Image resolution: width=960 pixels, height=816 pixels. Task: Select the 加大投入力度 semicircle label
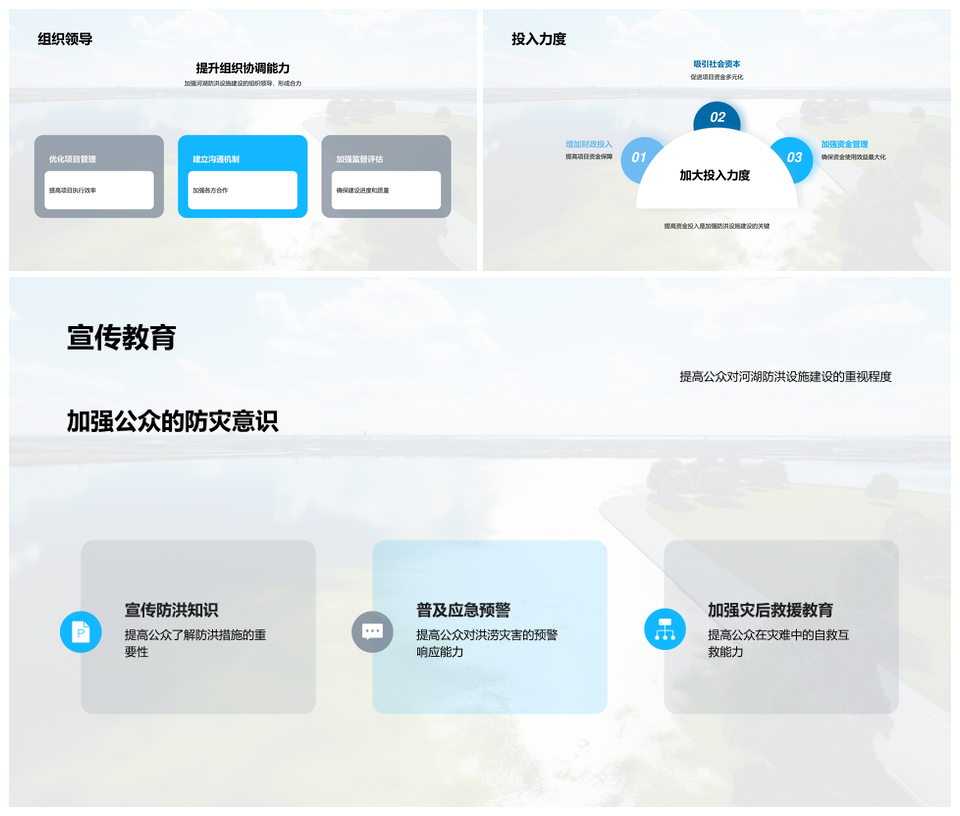[715, 176]
